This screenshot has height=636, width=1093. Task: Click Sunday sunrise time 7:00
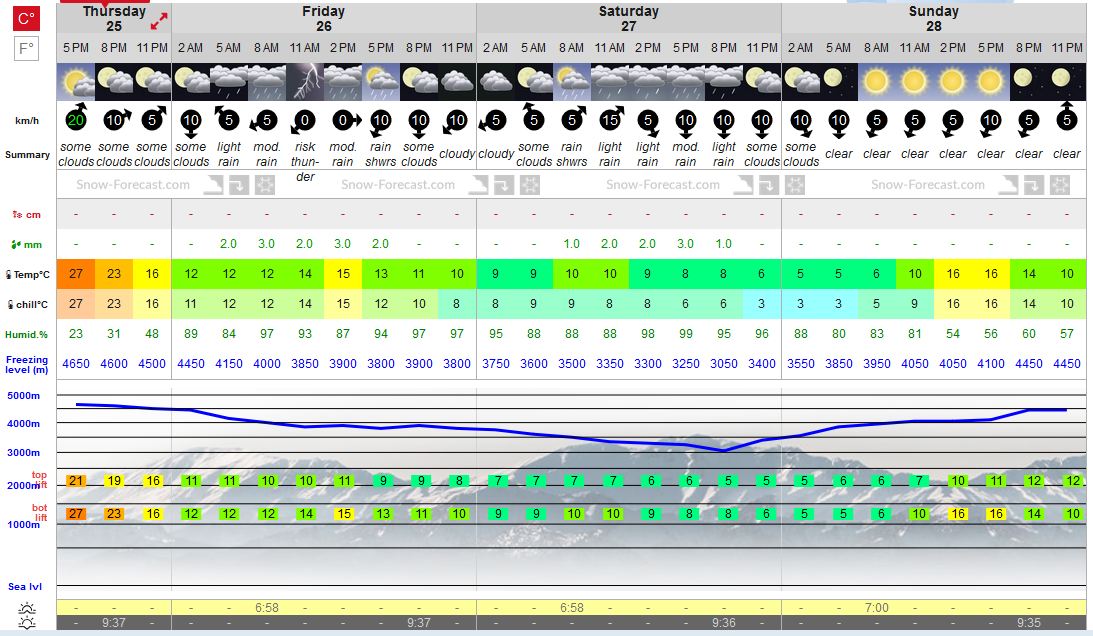click(x=876, y=608)
